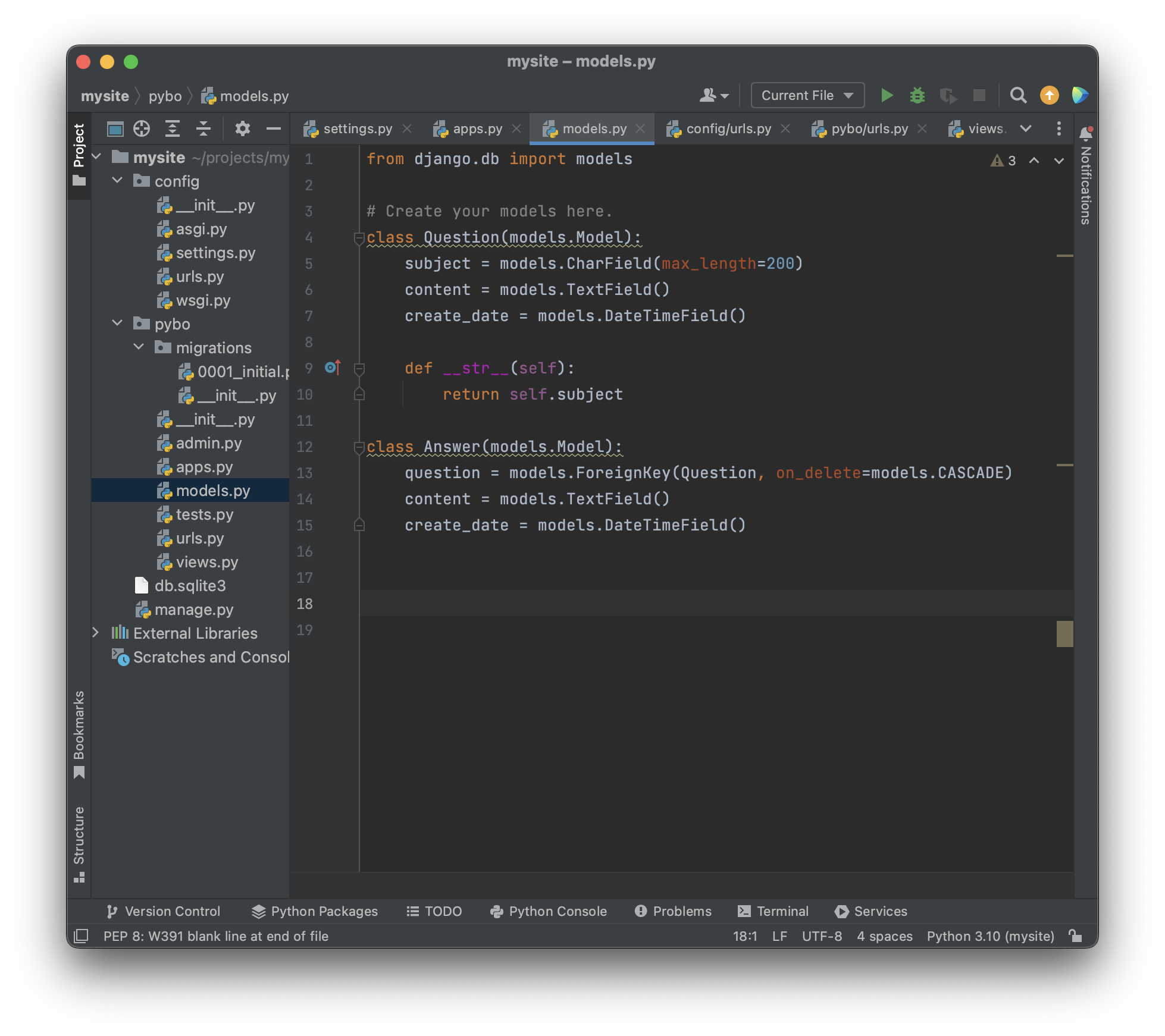This screenshot has width=1165, height=1036.
Task: Click Collapse All icon in Project panel
Action: point(203,128)
